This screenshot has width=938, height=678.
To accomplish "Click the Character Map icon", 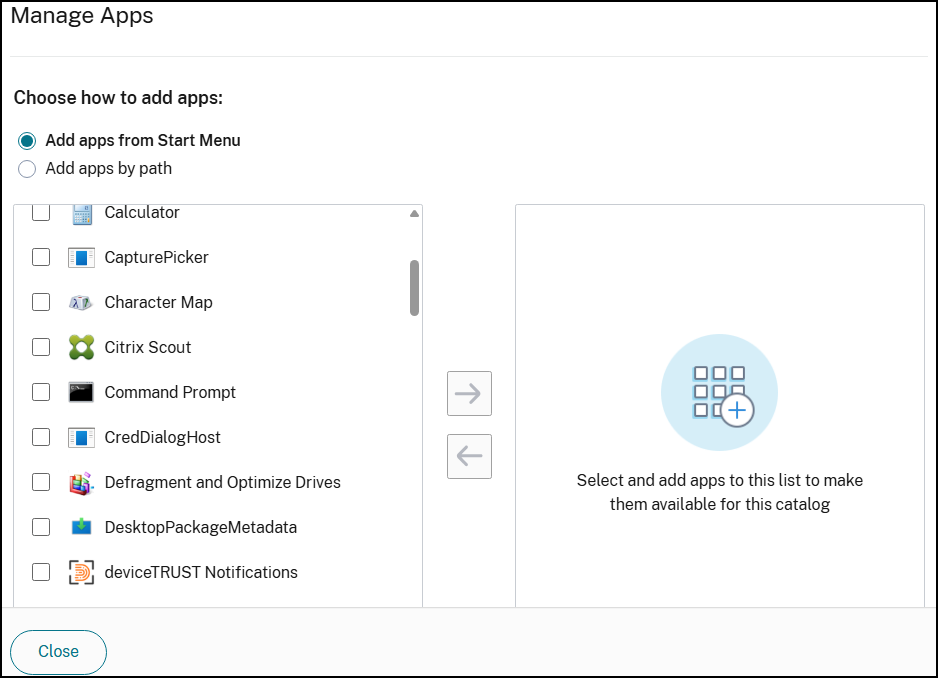I will click(81, 303).
